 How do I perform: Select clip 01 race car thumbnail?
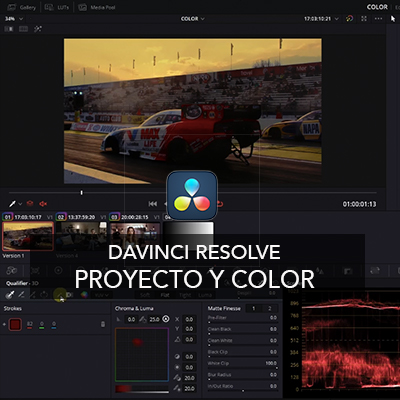click(x=28, y=236)
